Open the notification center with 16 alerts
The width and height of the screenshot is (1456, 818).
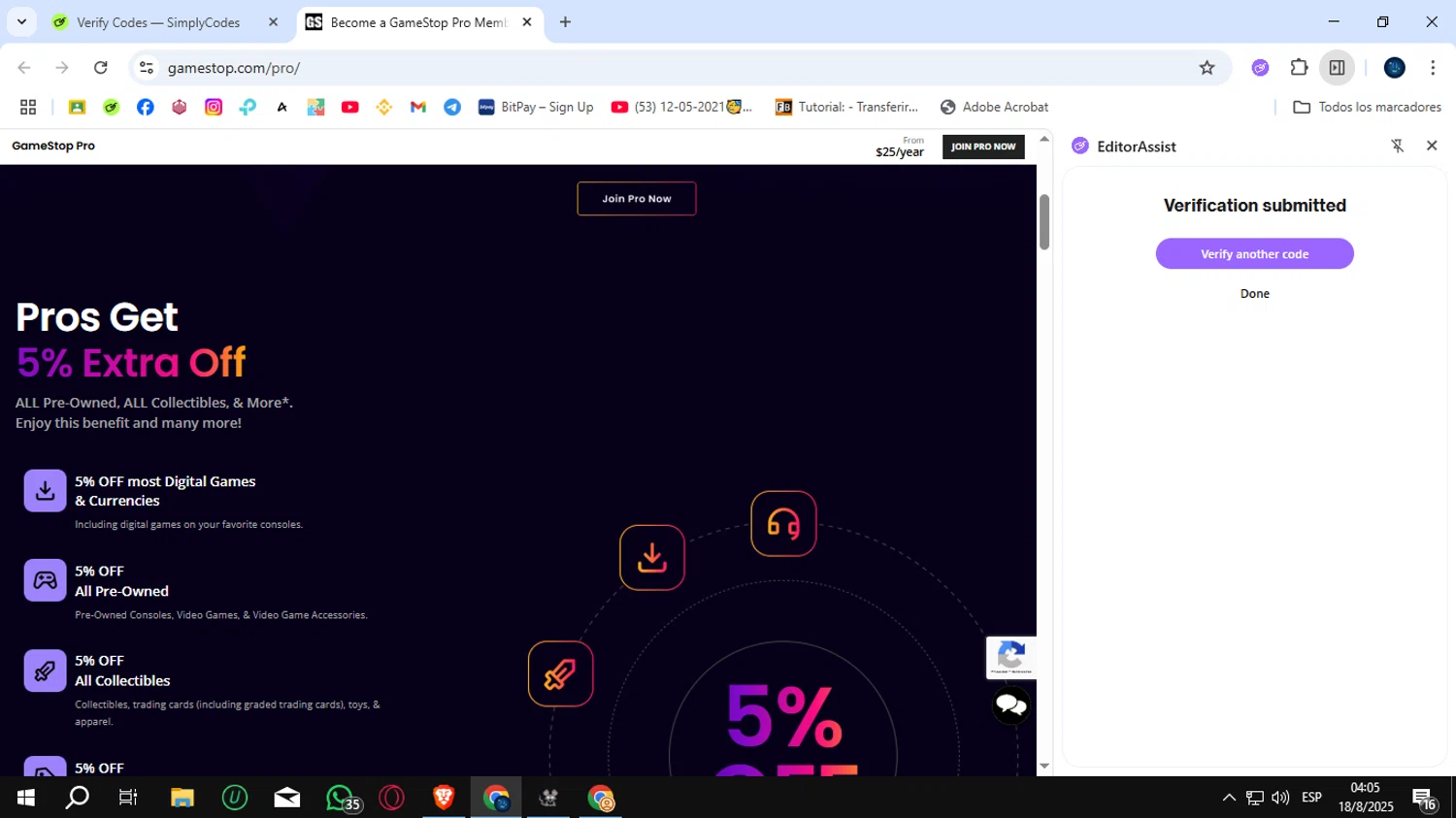click(x=1425, y=800)
